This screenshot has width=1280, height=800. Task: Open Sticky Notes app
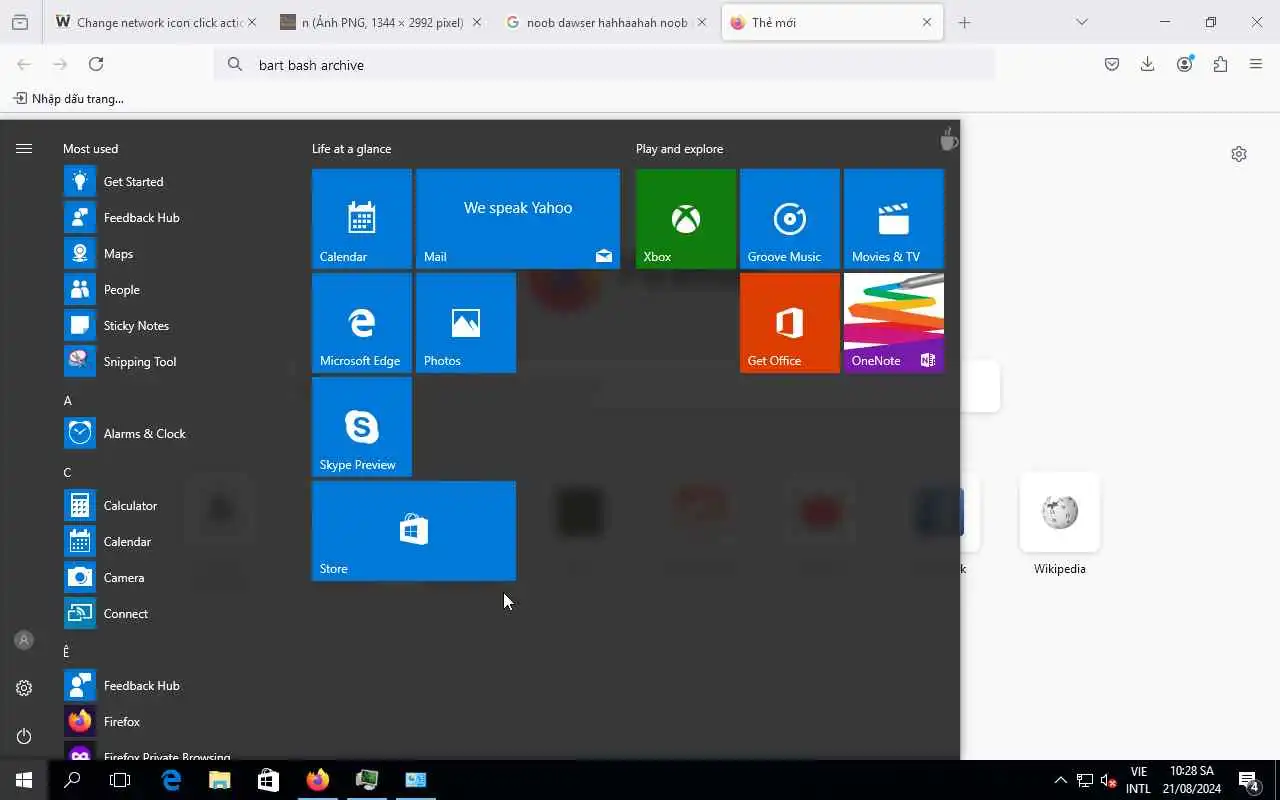[x=175, y=326]
